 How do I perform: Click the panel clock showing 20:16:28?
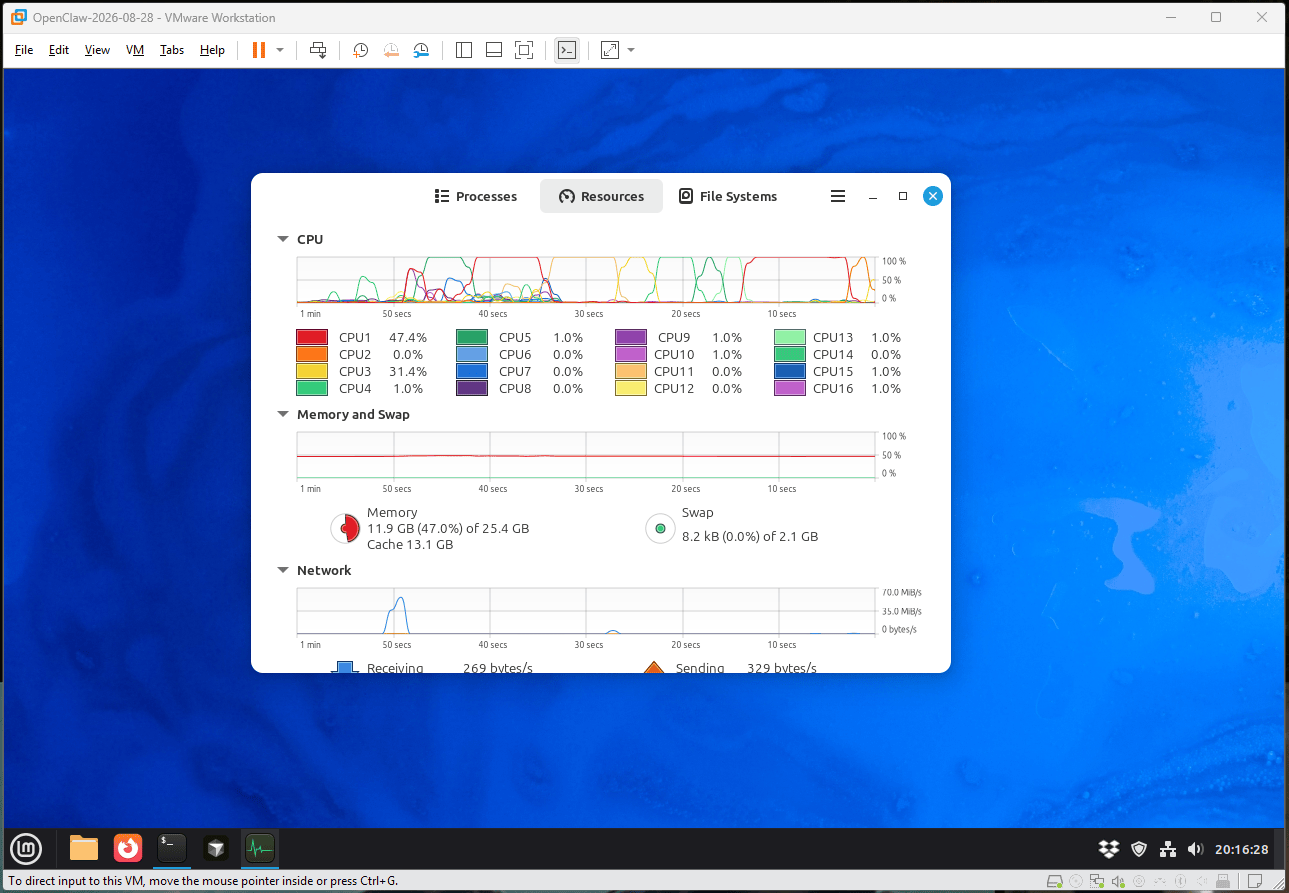coord(1241,849)
